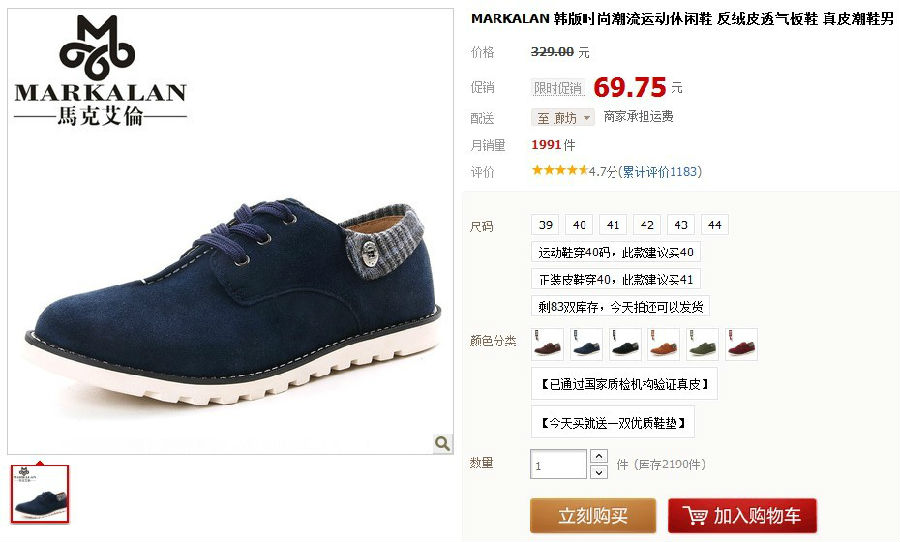Click the quantity input field

point(558,464)
